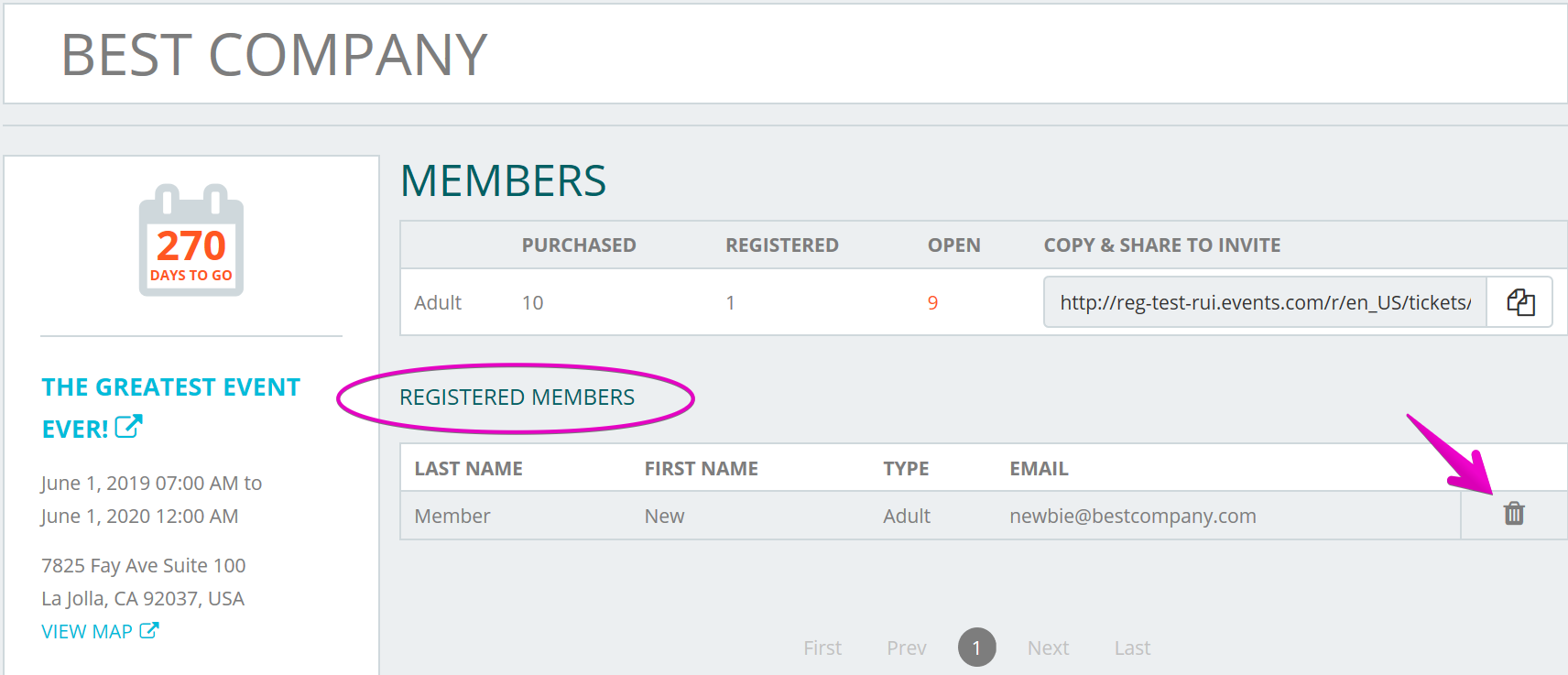This screenshot has width=1568, height=675.
Task: Select the newbie@bestcompany.com member row
Action: click(931, 516)
